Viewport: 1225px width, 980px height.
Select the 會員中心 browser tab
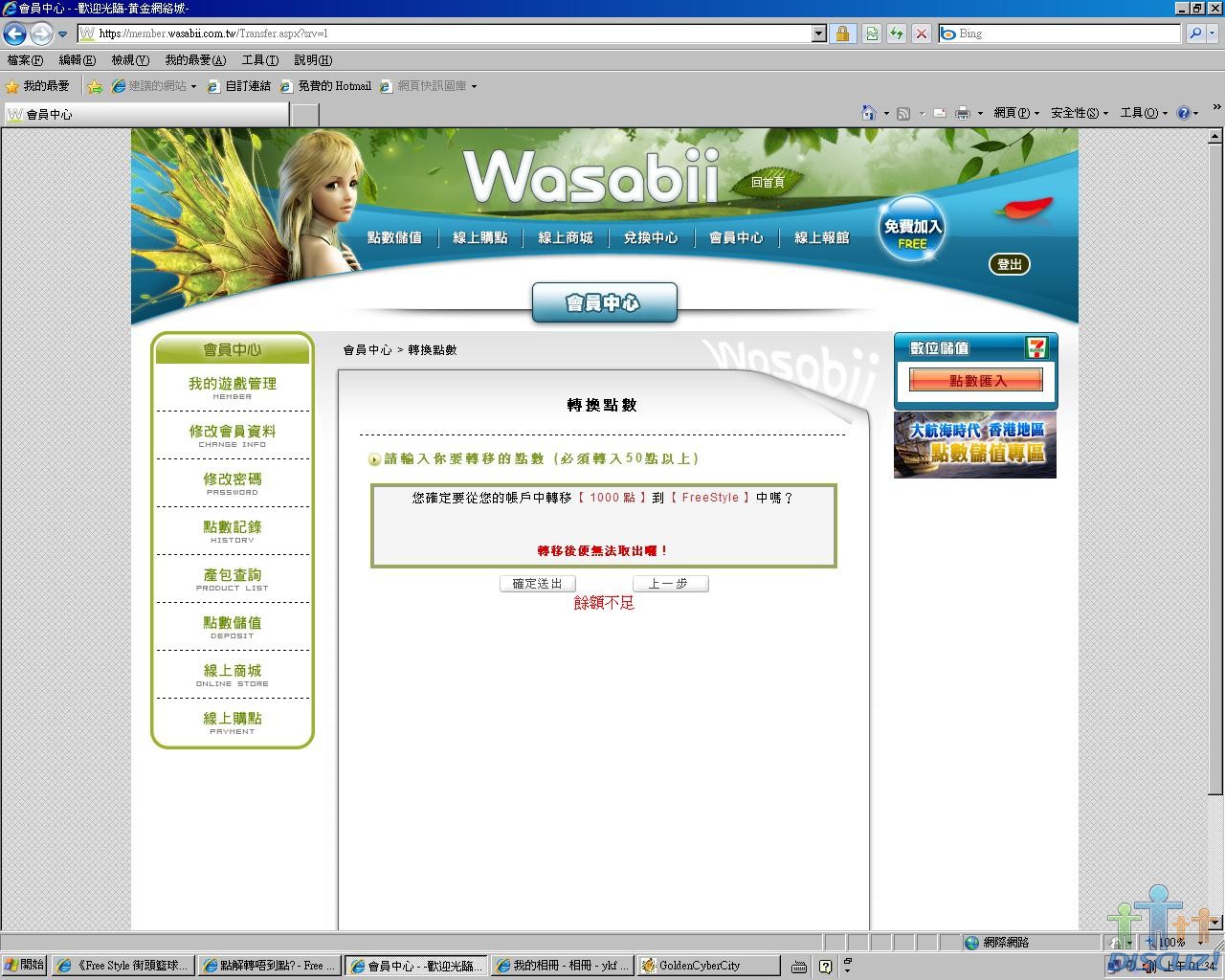point(145,115)
